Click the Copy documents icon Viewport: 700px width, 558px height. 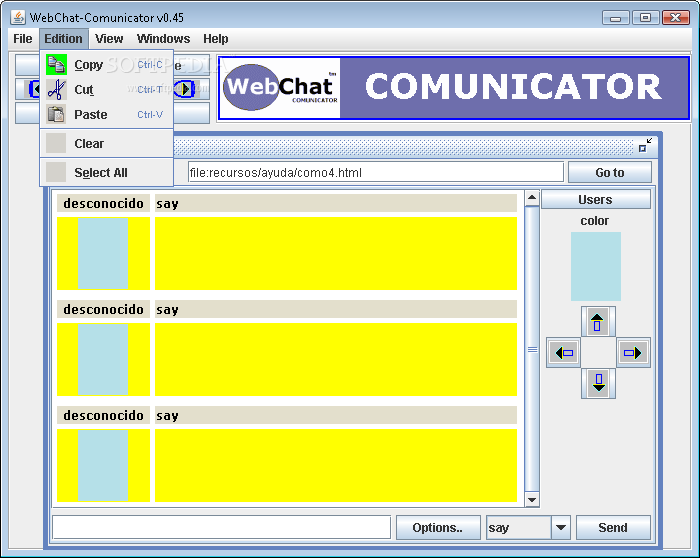pos(56,65)
